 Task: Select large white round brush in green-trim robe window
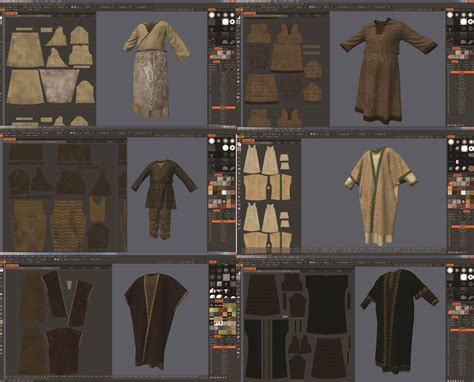(451, 142)
